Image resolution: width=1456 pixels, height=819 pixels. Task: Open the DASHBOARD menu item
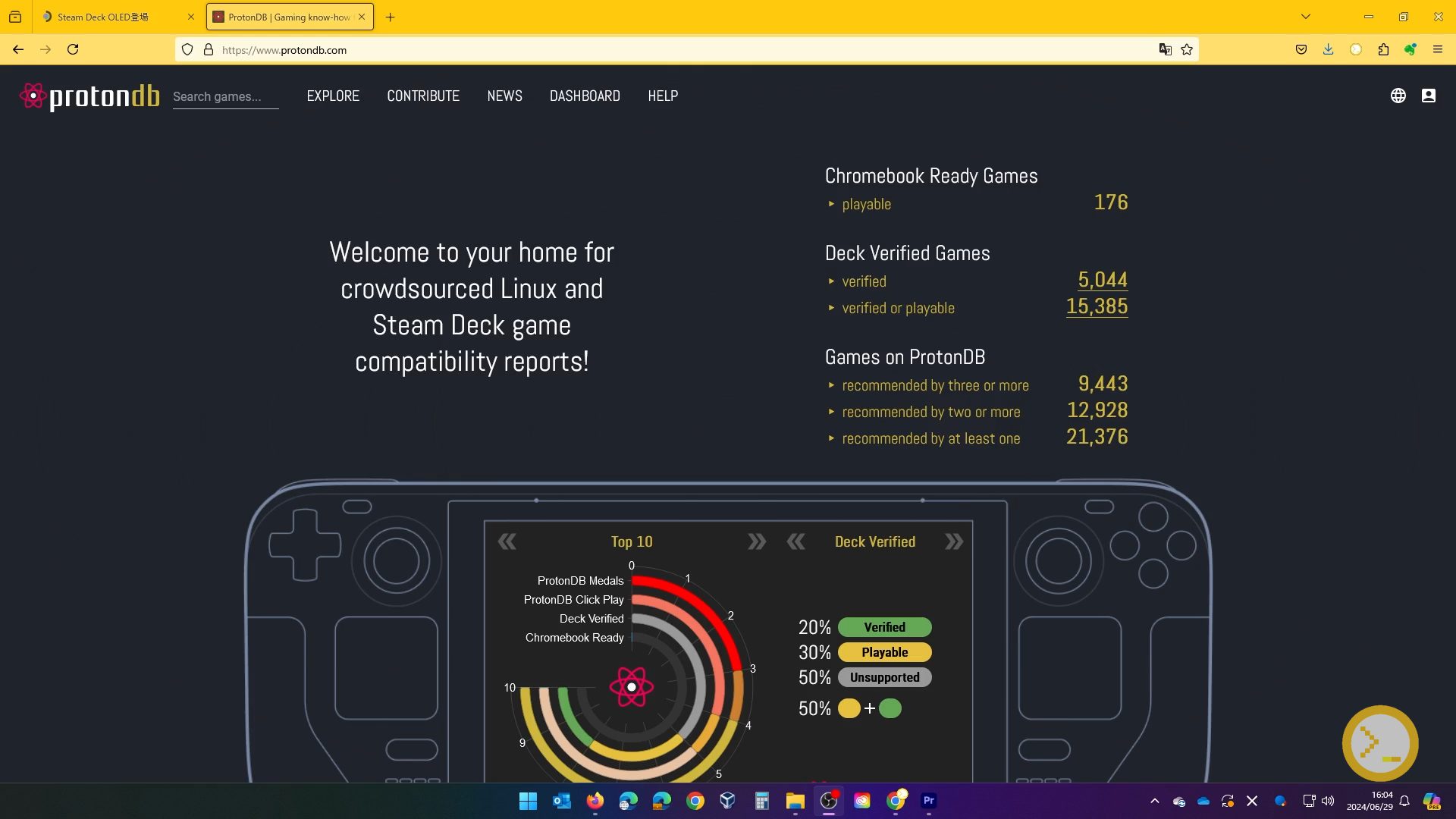585,96
